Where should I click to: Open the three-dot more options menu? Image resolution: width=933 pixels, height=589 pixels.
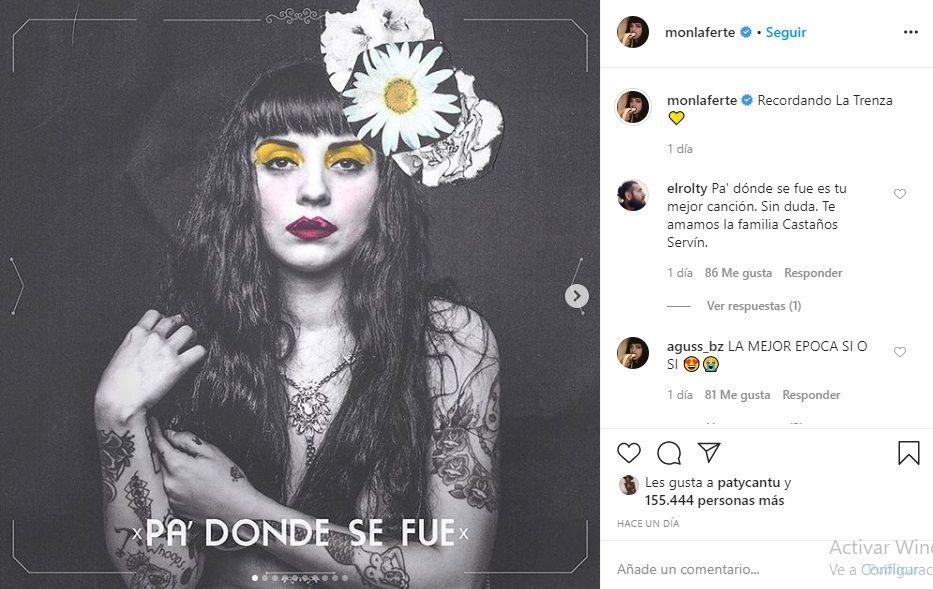click(x=910, y=32)
